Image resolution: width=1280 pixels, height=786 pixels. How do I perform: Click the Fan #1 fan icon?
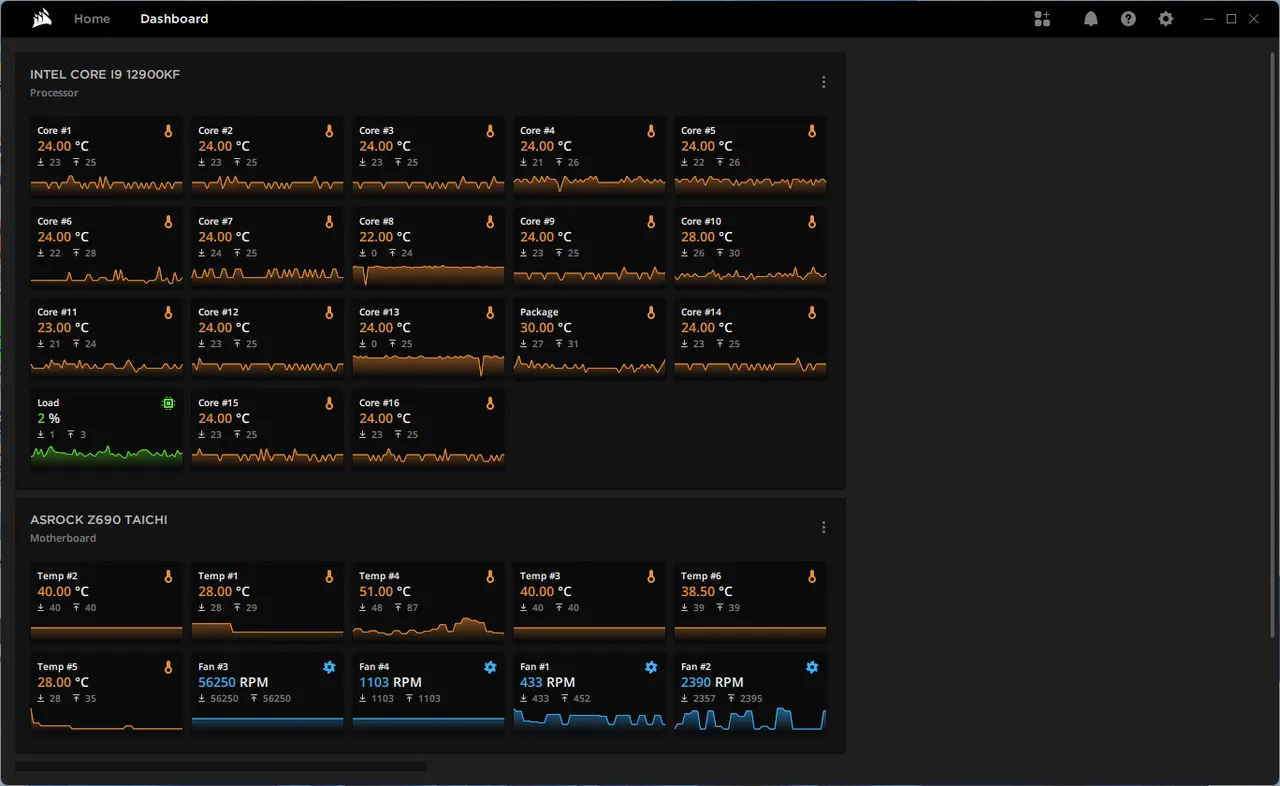[x=651, y=667]
